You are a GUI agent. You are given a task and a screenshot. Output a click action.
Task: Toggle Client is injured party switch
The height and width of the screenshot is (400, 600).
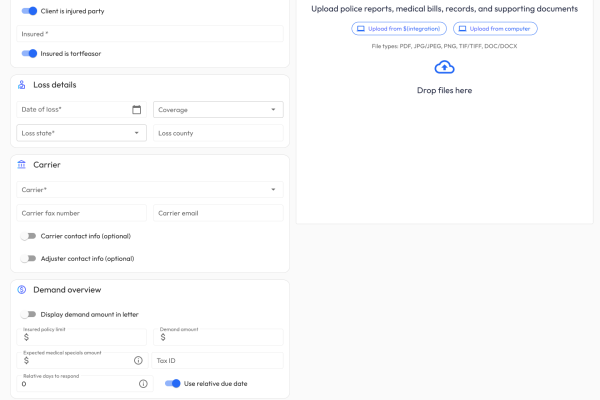(x=29, y=11)
